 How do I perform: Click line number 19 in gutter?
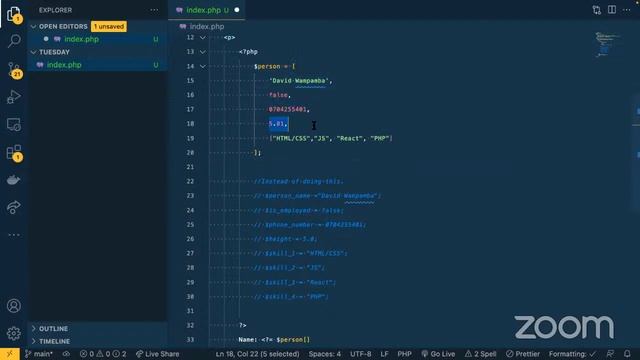[x=190, y=138]
